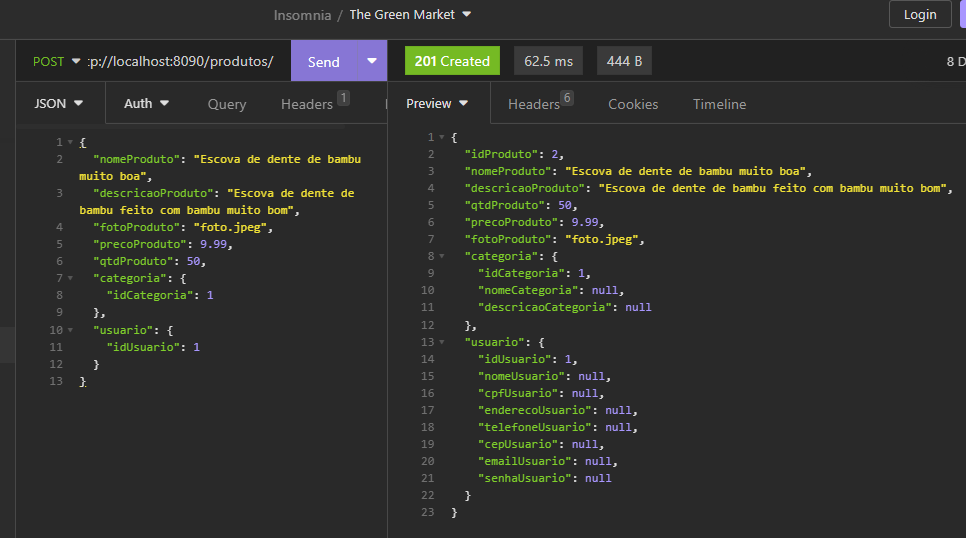Viewport: 966px width, 538px height.
Task: Click the Insomnia breadcrumb link
Action: [302, 15]
